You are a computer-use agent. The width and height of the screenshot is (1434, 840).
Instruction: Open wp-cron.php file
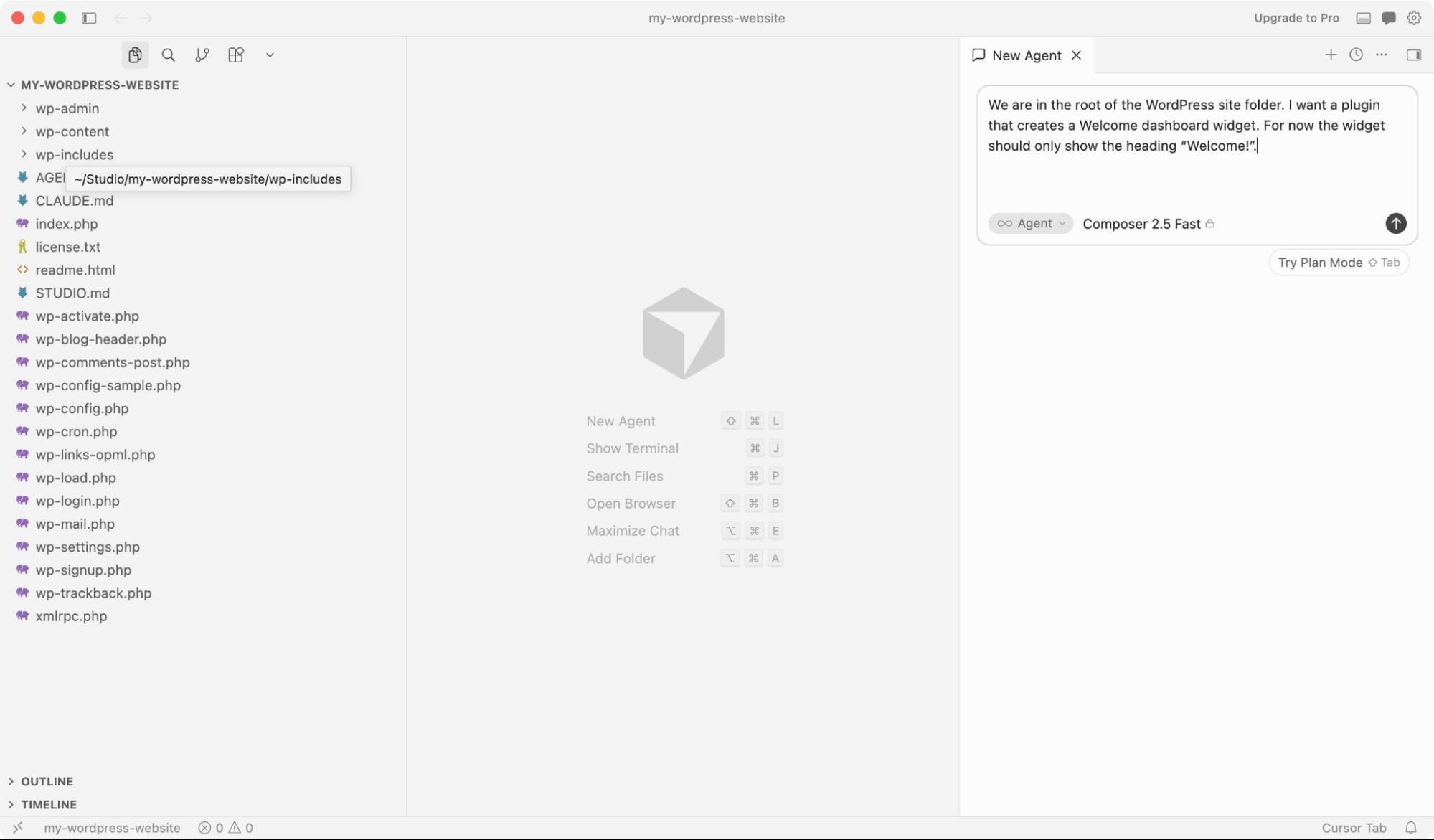203,431
